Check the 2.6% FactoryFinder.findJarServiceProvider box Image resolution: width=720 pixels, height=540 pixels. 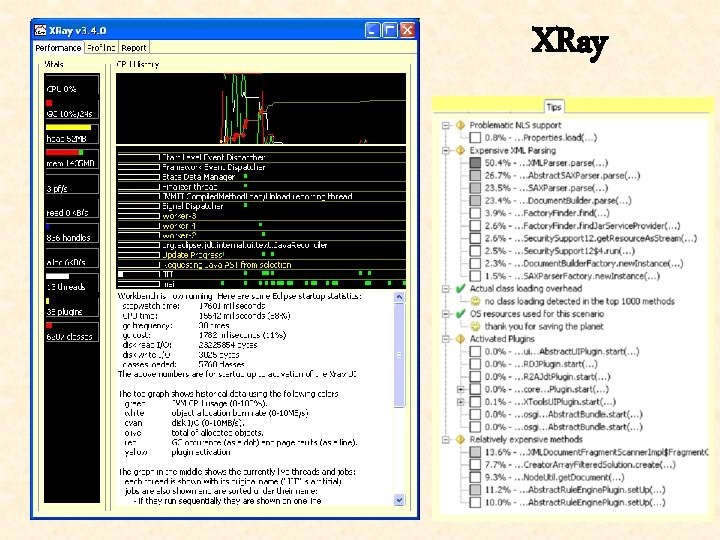[x=475, y=226]
